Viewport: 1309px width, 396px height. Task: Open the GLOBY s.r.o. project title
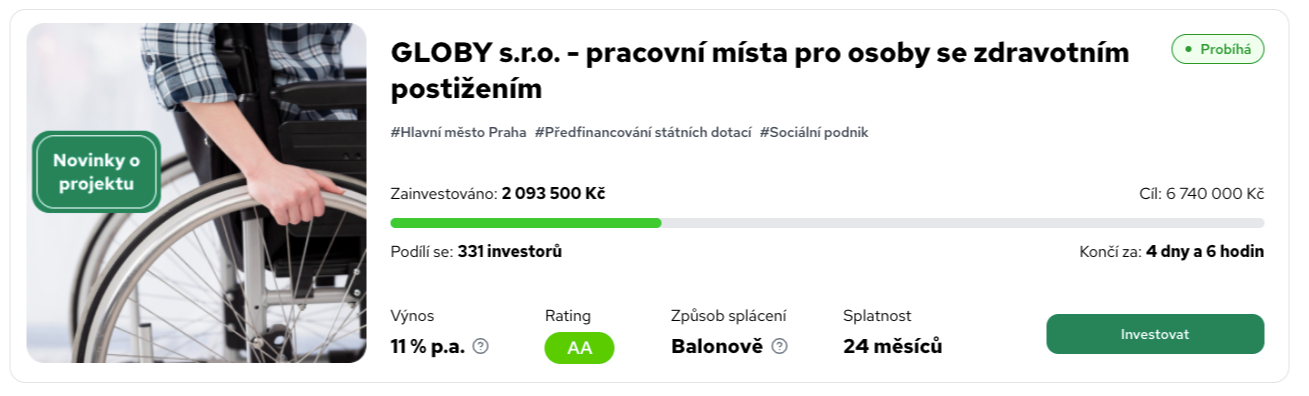(760, 70)
